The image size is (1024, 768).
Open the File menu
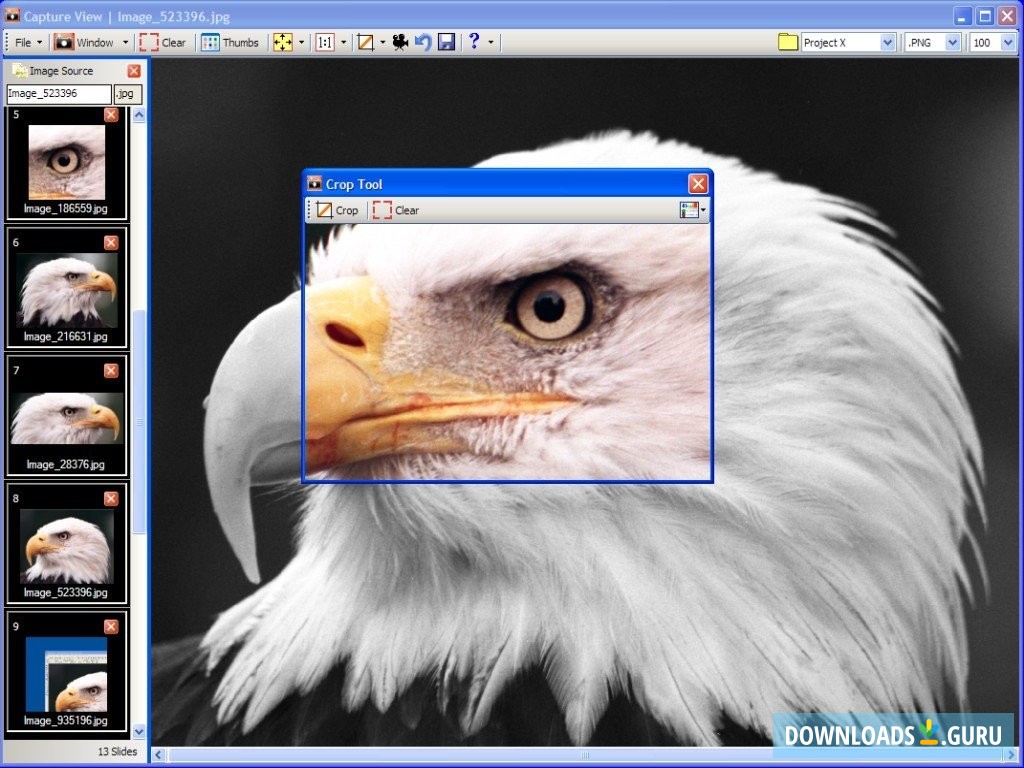tap(28, 42)
